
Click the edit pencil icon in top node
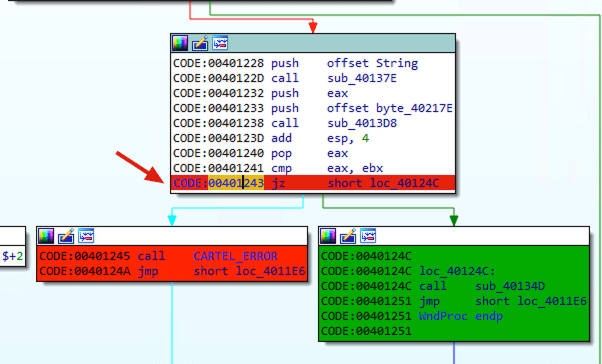pos(200,43)
